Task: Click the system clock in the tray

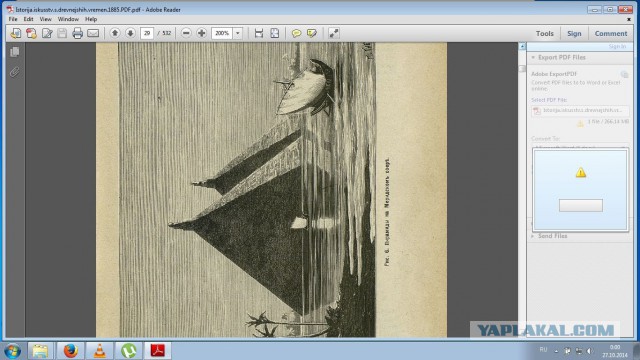Action: pos(614,351)
